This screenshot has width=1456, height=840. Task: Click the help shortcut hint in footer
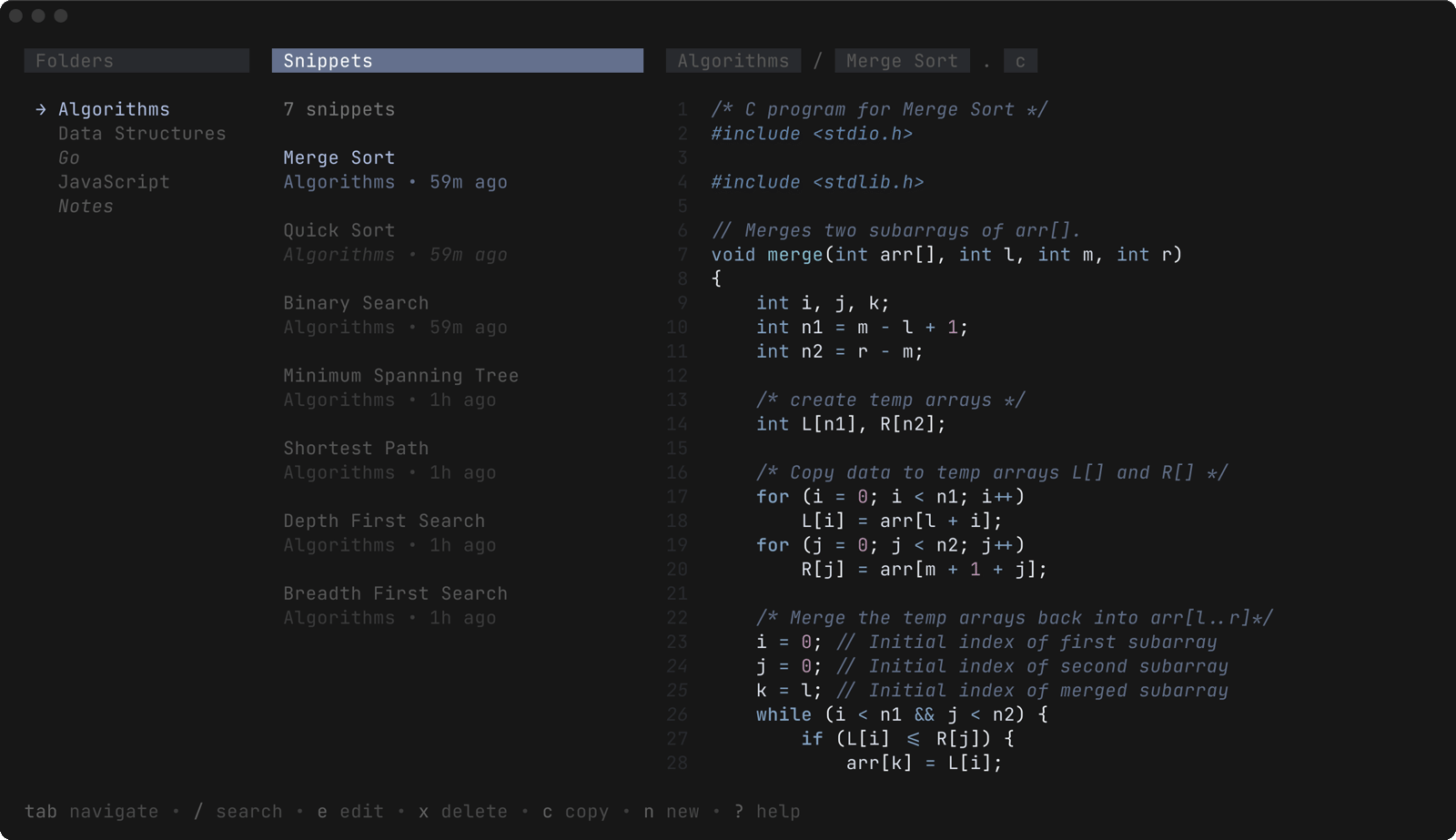pos(767,812)
